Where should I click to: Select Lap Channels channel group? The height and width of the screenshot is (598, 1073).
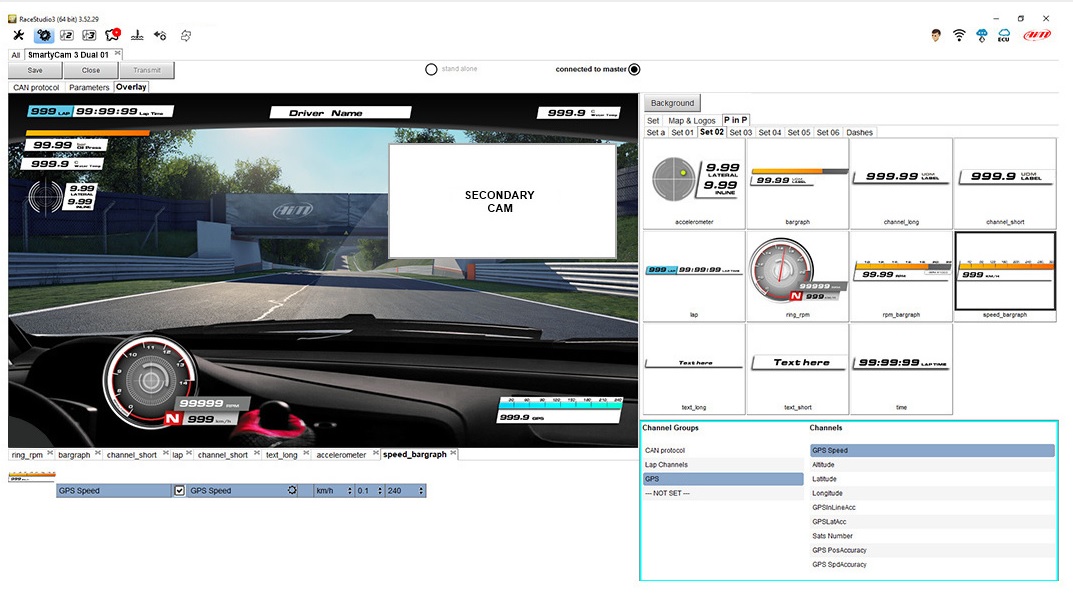pos(723,465)
